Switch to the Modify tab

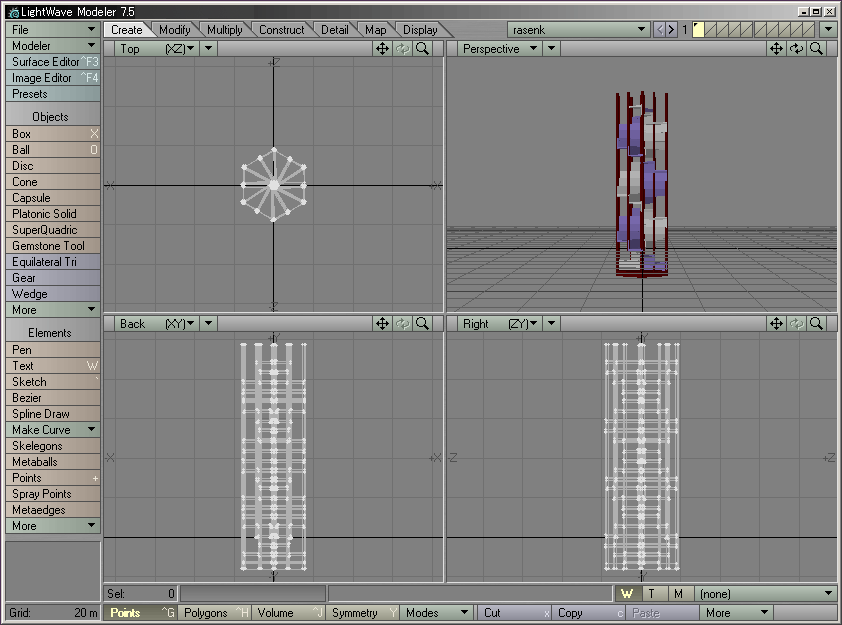[175, 30]
